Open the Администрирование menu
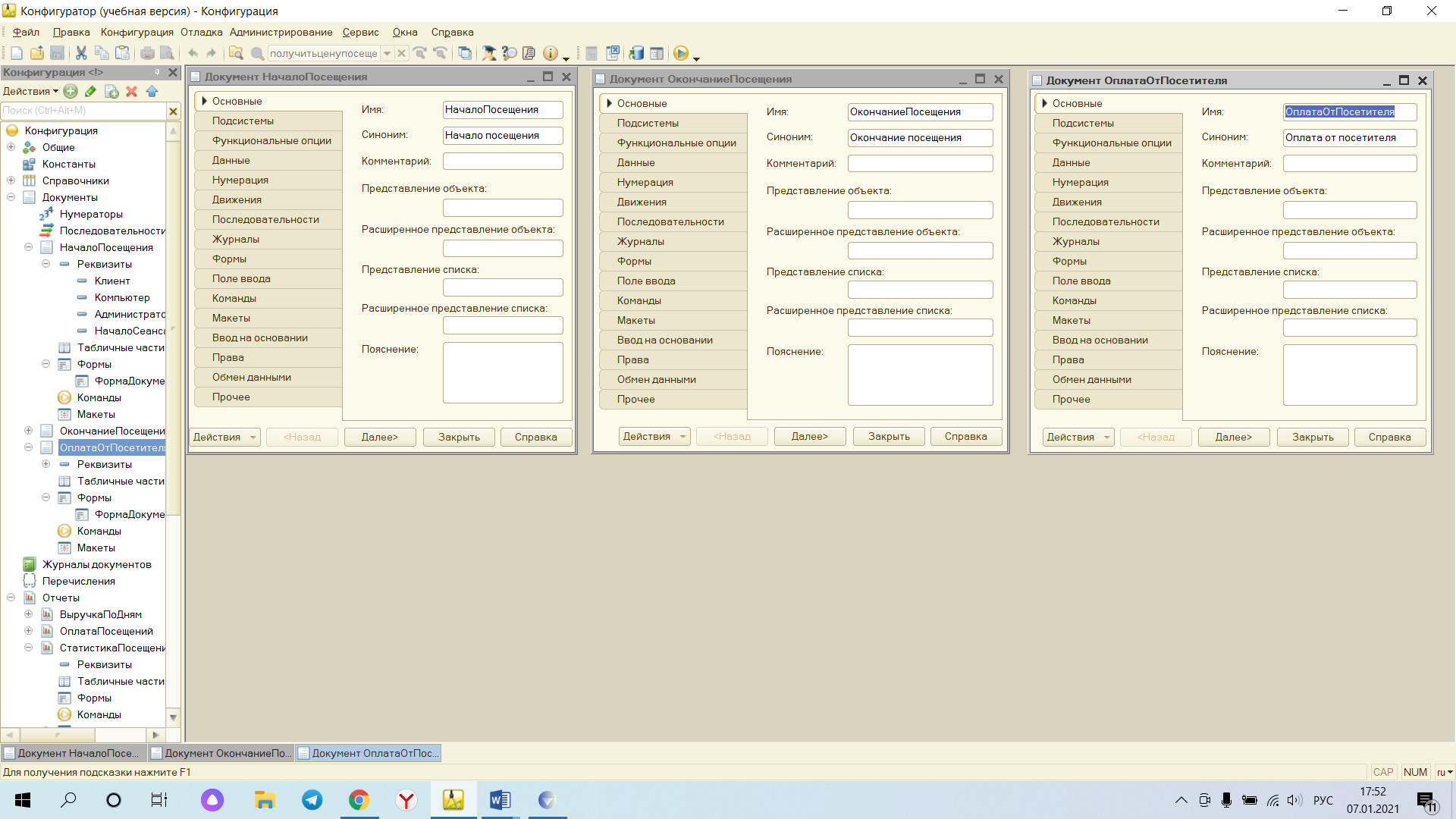 point(281,32)
